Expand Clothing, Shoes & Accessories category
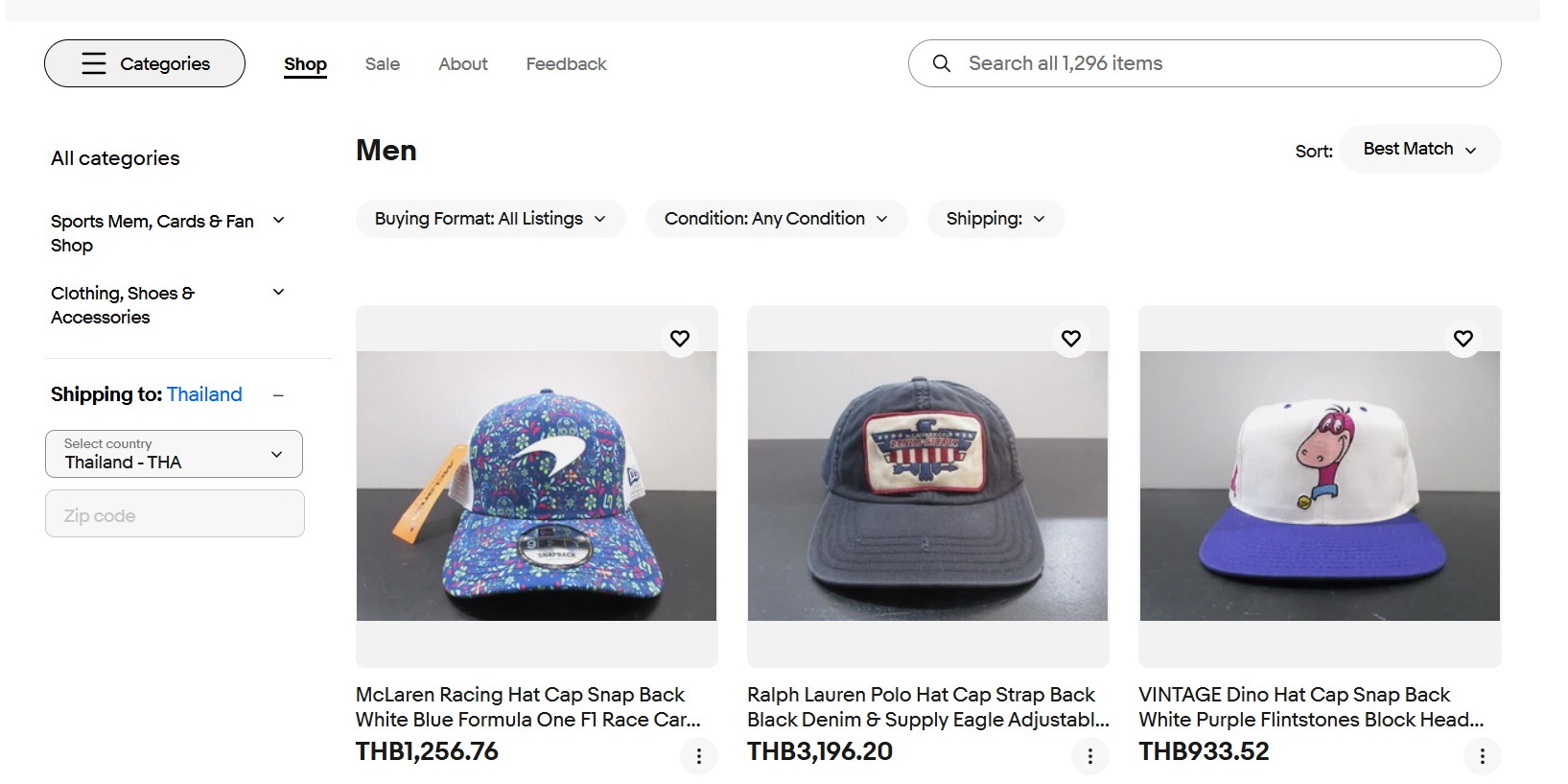This screenshot has width=1568, height=784. point(278,293)
